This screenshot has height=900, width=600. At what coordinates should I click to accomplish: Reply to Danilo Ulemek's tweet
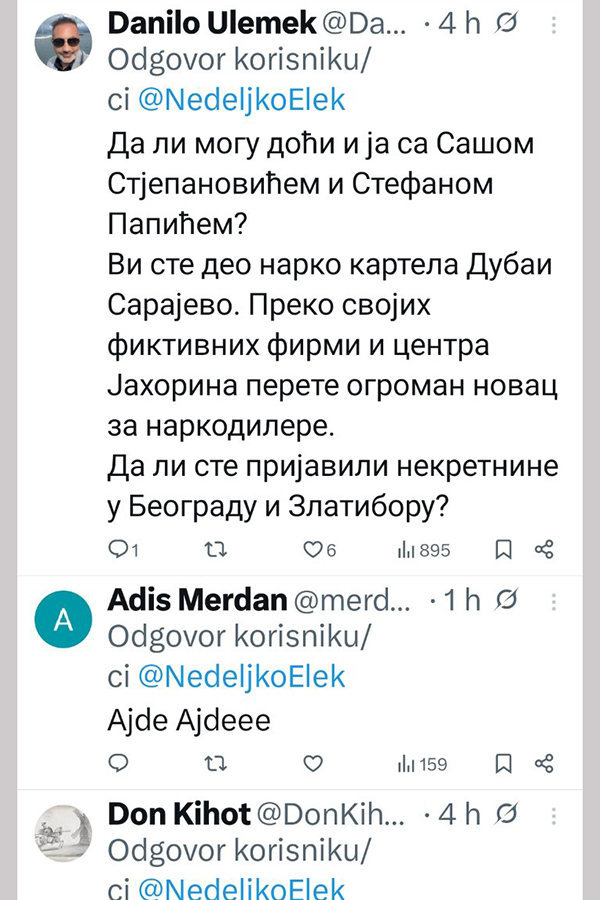tap(118, 549)
